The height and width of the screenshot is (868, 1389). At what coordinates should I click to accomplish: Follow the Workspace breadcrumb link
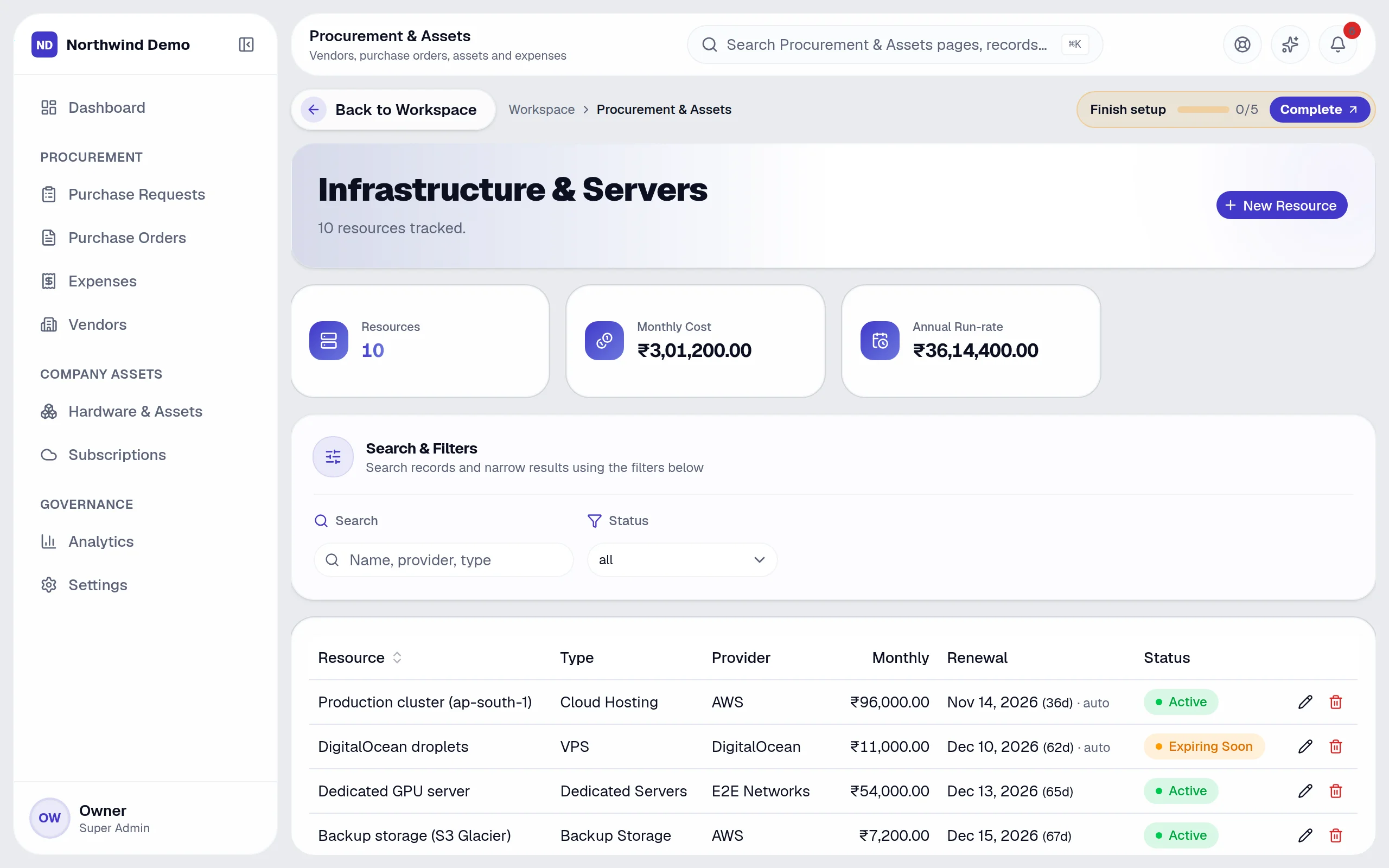pyautogui.click(x=541, y=110)
